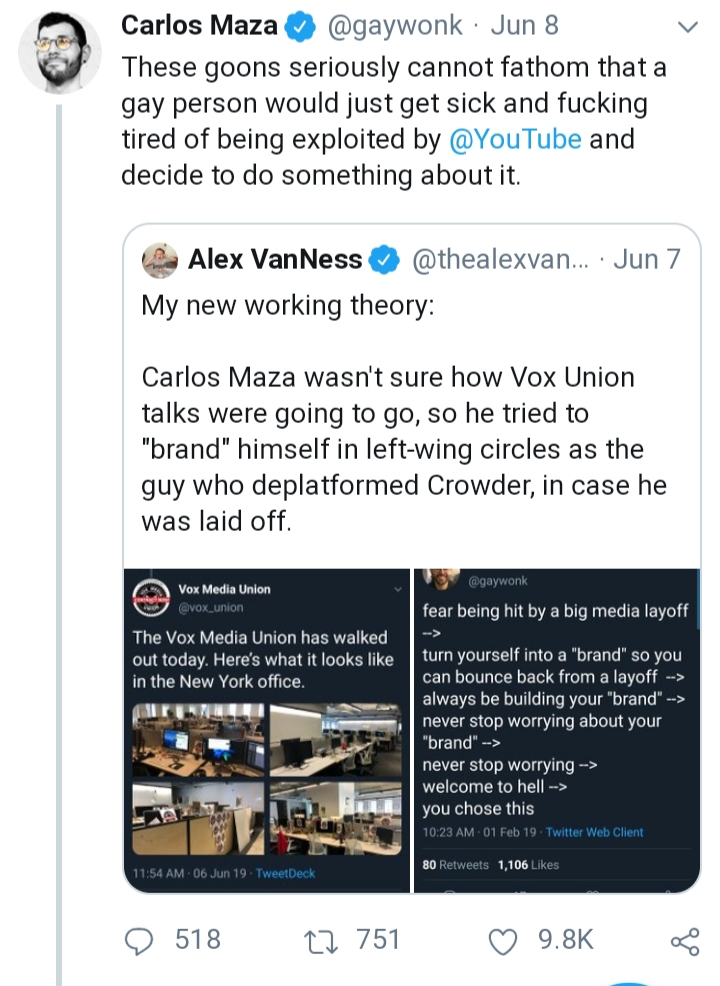Open Carlos Maza's display name

(x=199, y=26)
